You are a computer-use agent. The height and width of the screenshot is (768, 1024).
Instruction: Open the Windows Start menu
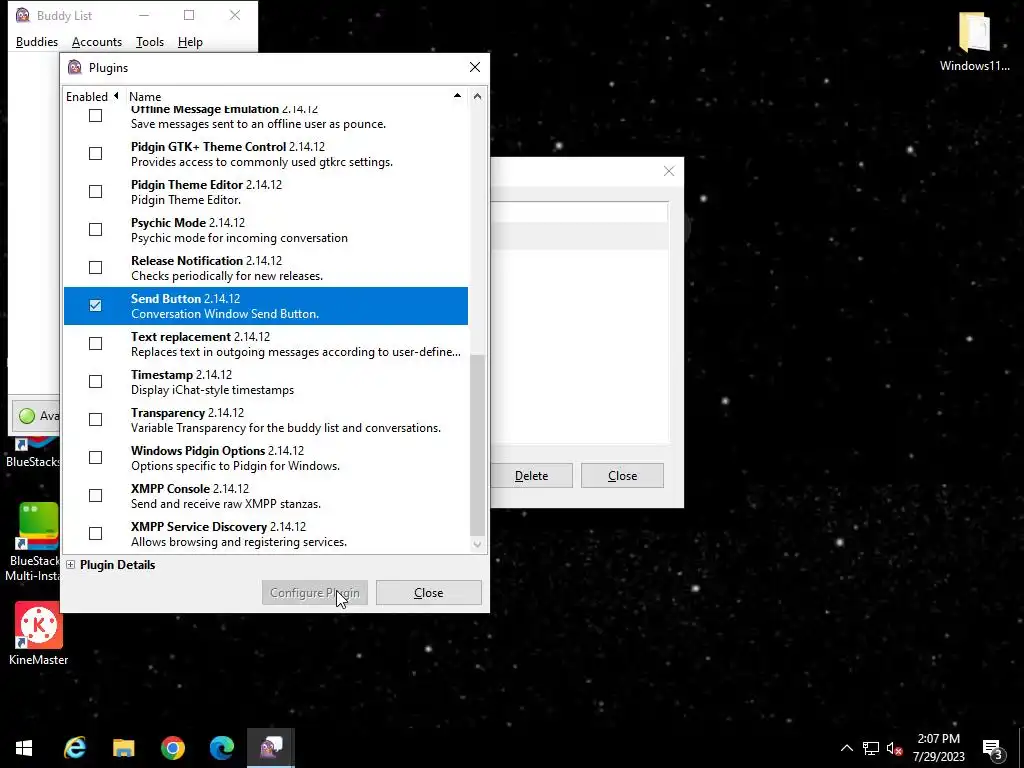tap(24, 748)
